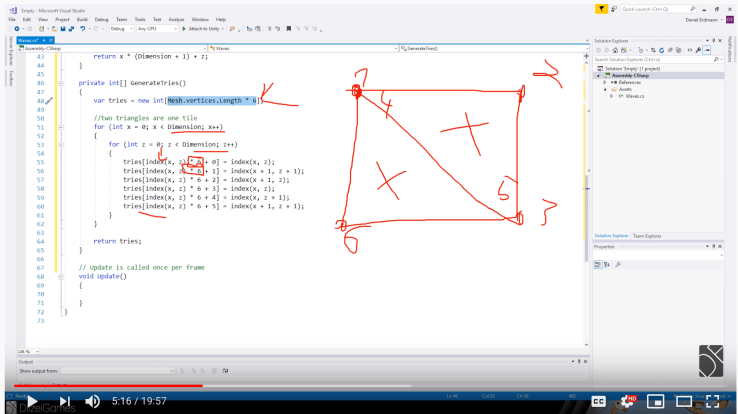738x414 pixels.
Task: Enter fullscreen with the video player icon
Action: tap(713, 401)
